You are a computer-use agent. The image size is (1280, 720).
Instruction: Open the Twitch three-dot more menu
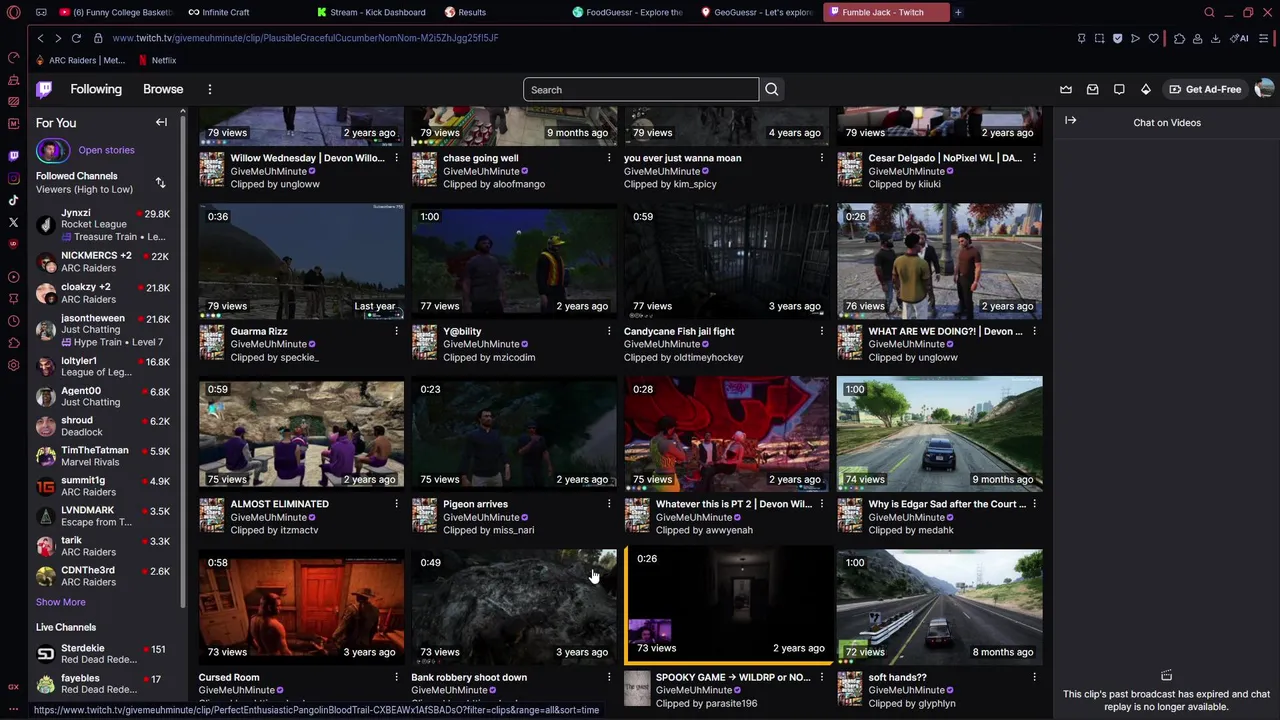(x=210, y=89)
